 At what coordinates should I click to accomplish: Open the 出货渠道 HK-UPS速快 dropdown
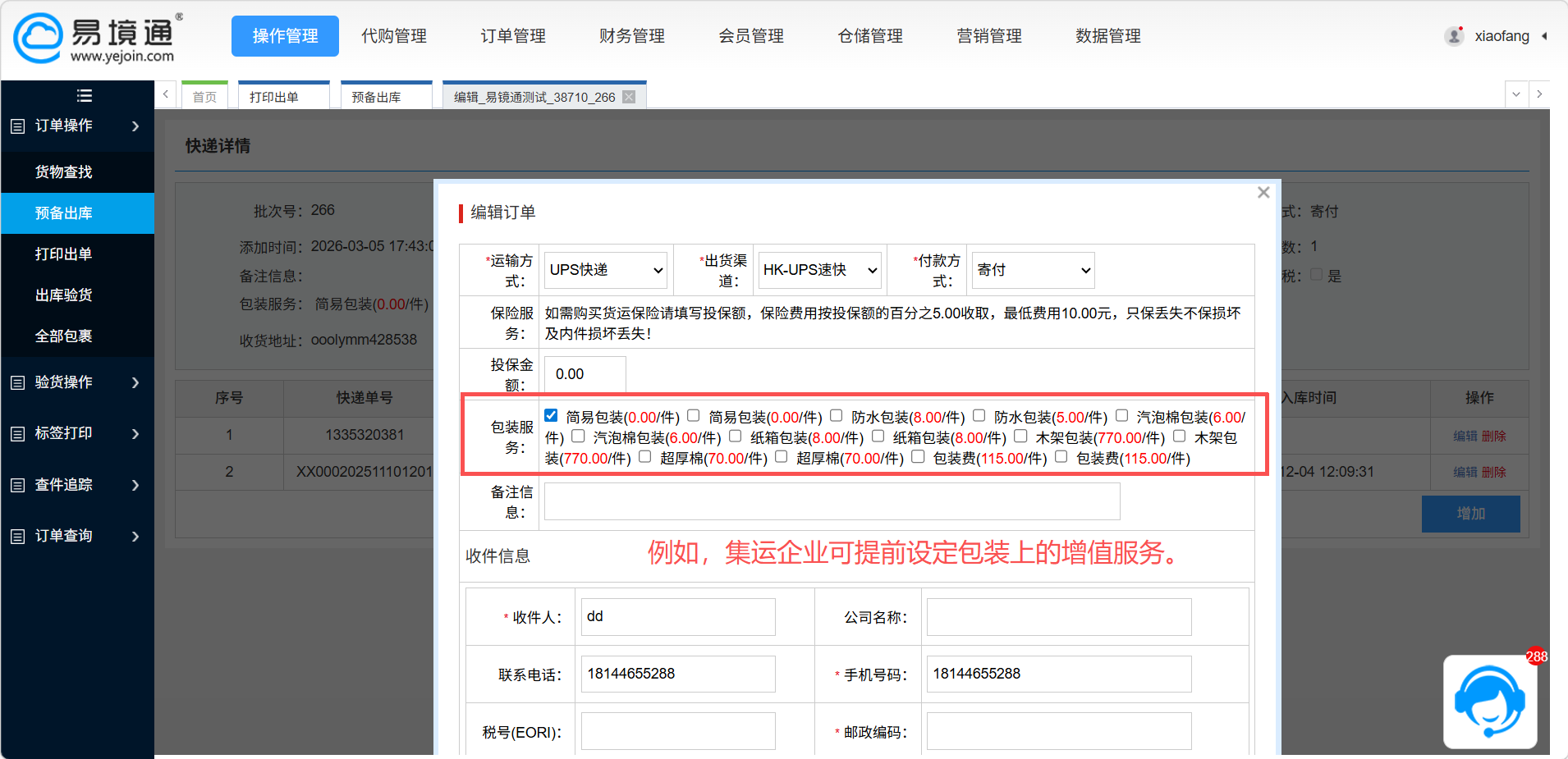point(820,270)
